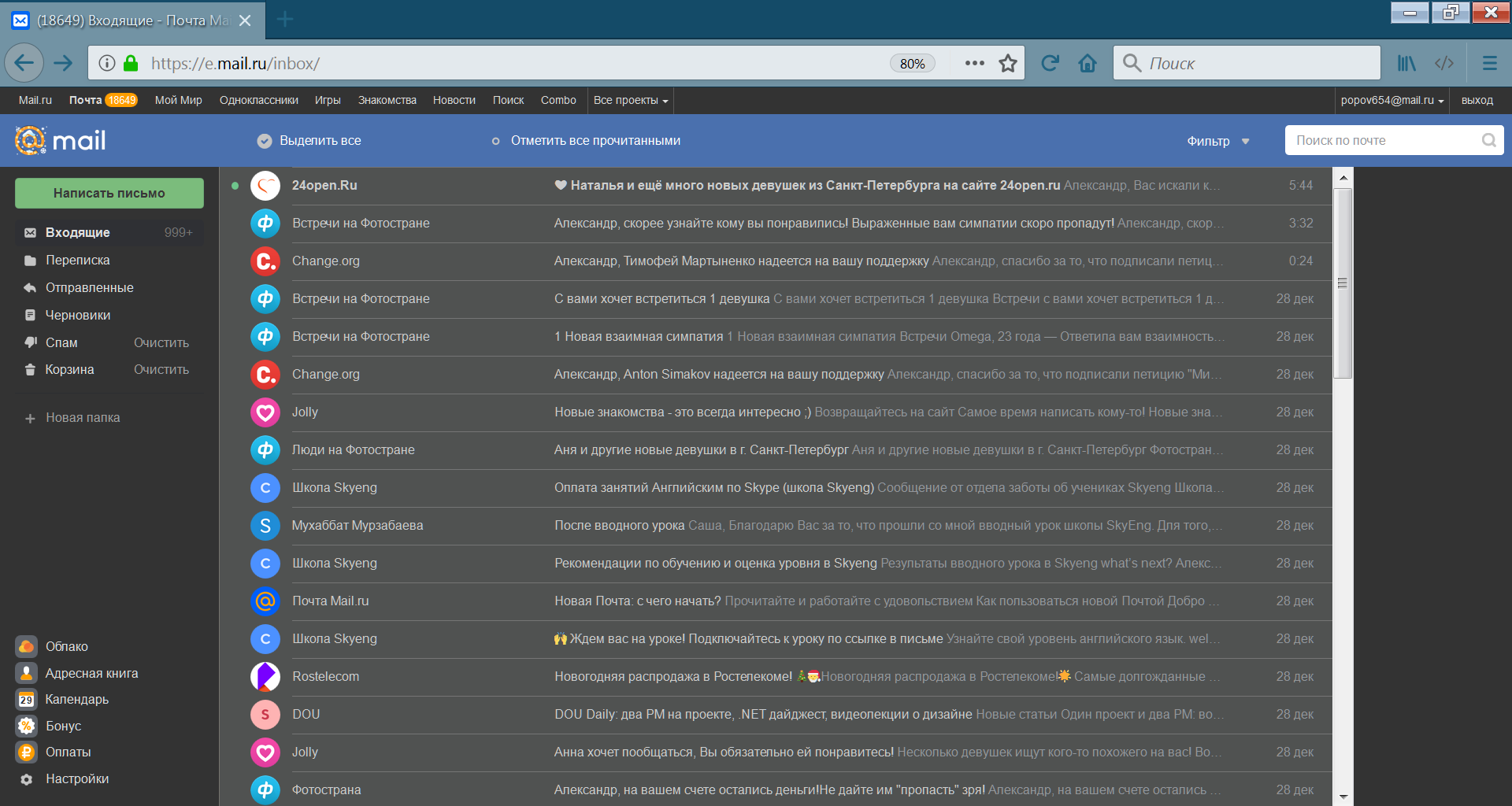Open the developer tools code icon
The width and height of the screenshot is (1512, 806).
pyautogui.click(x=1444, y=63)
